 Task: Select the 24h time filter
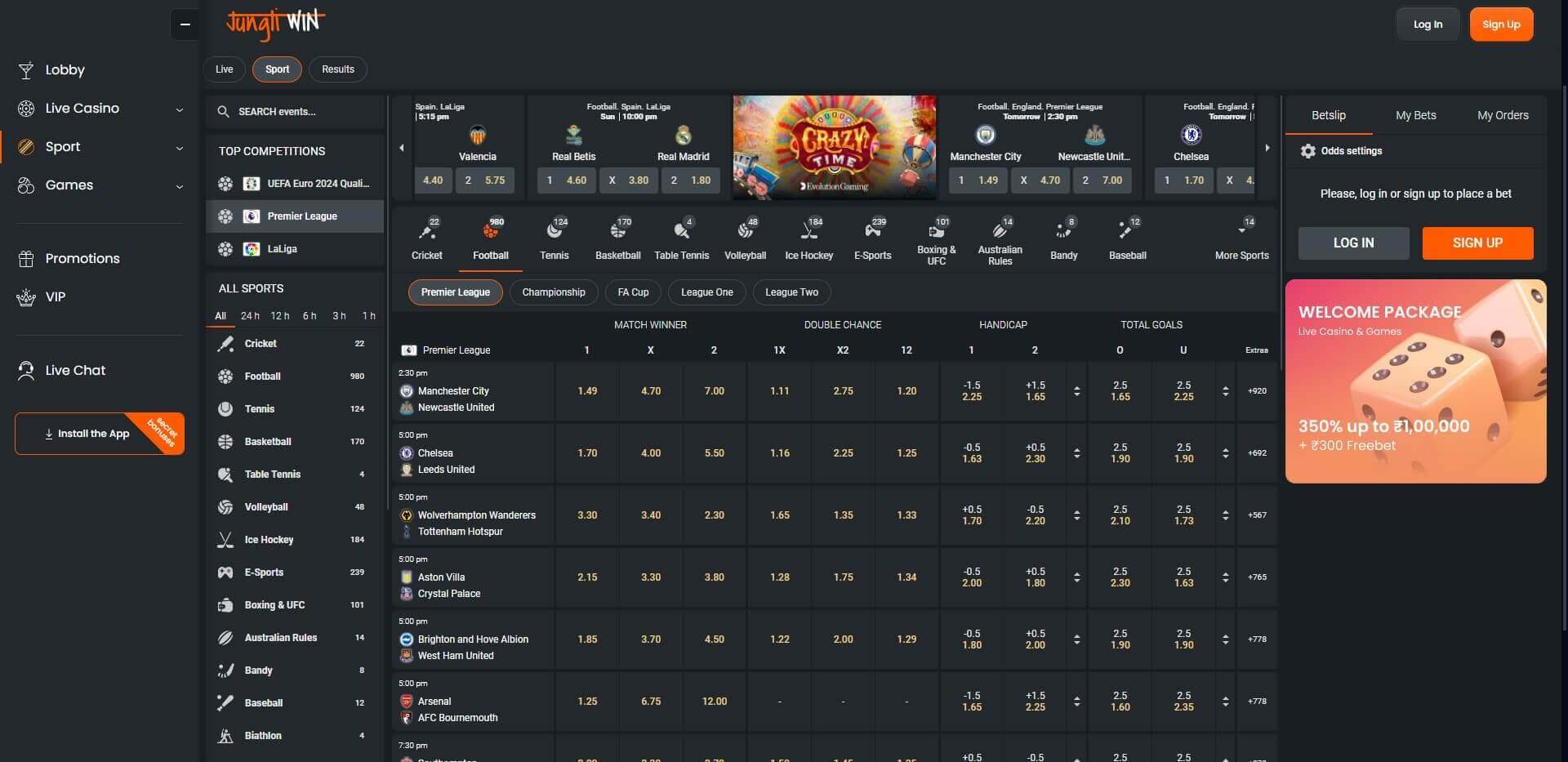pyautogui.click(x=250, y=316)
